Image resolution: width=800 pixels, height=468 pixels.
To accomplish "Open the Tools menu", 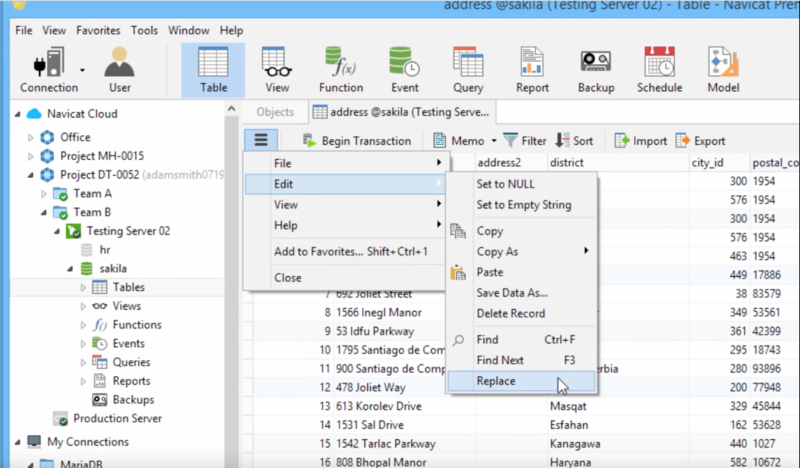I will tap(144, 31).
